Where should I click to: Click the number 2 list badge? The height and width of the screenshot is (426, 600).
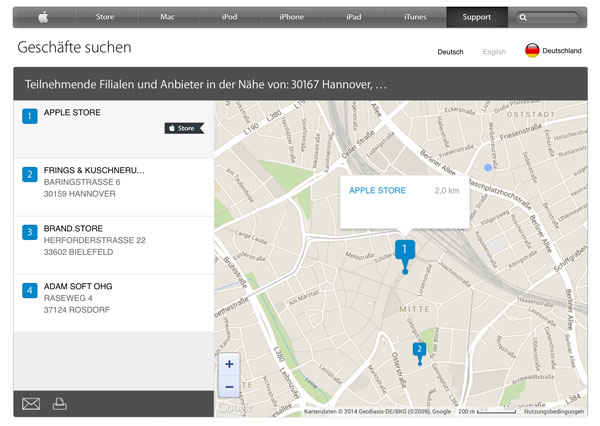(30, 175)
